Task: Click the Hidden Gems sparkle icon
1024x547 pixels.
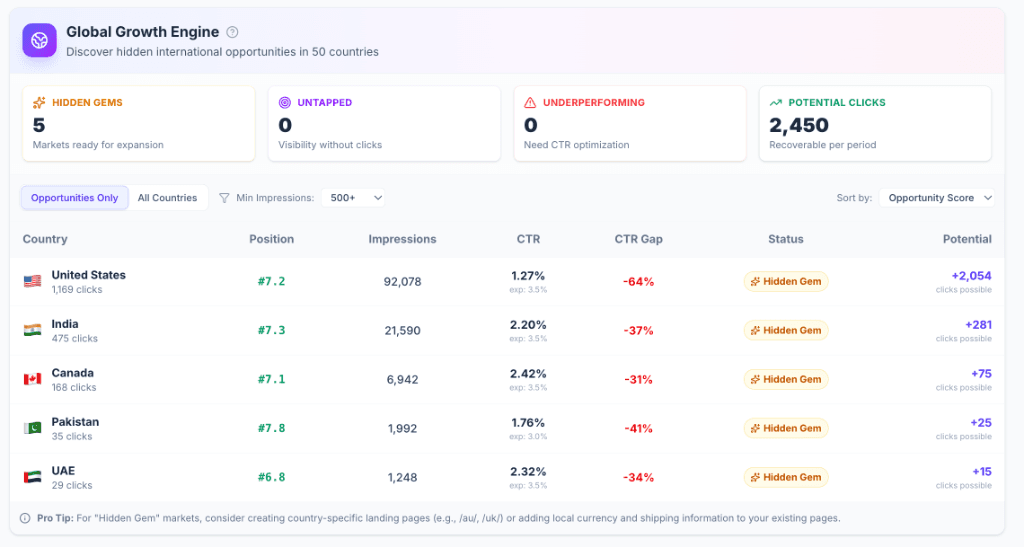Action: (x=39, y=102)
